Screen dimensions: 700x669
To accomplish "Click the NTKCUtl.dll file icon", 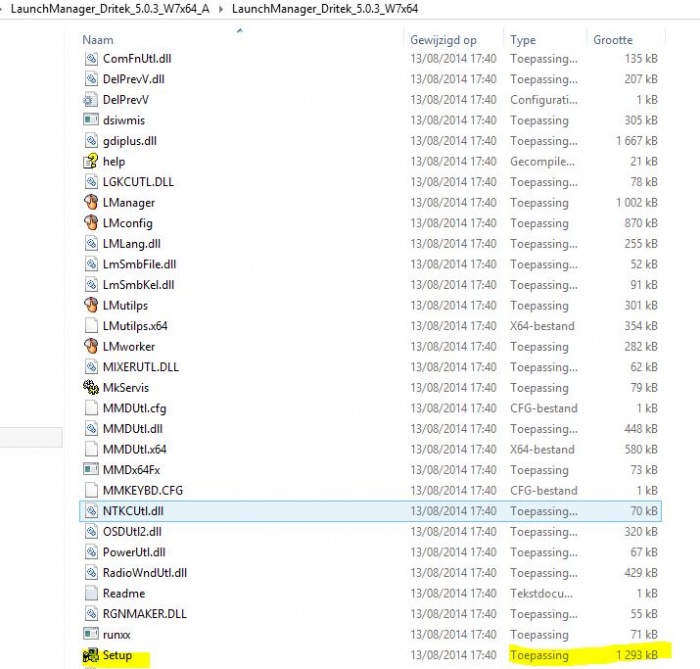I will pyautogui.click(x=91, y=511).
